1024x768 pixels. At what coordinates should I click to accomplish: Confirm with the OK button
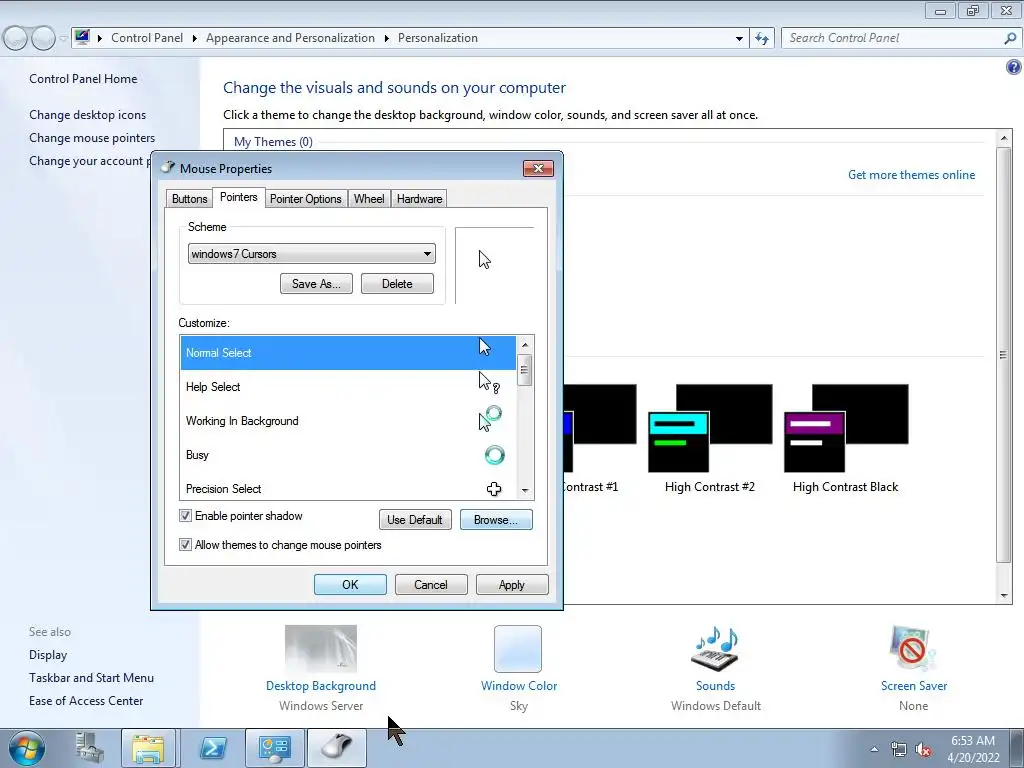click(350, 584)
